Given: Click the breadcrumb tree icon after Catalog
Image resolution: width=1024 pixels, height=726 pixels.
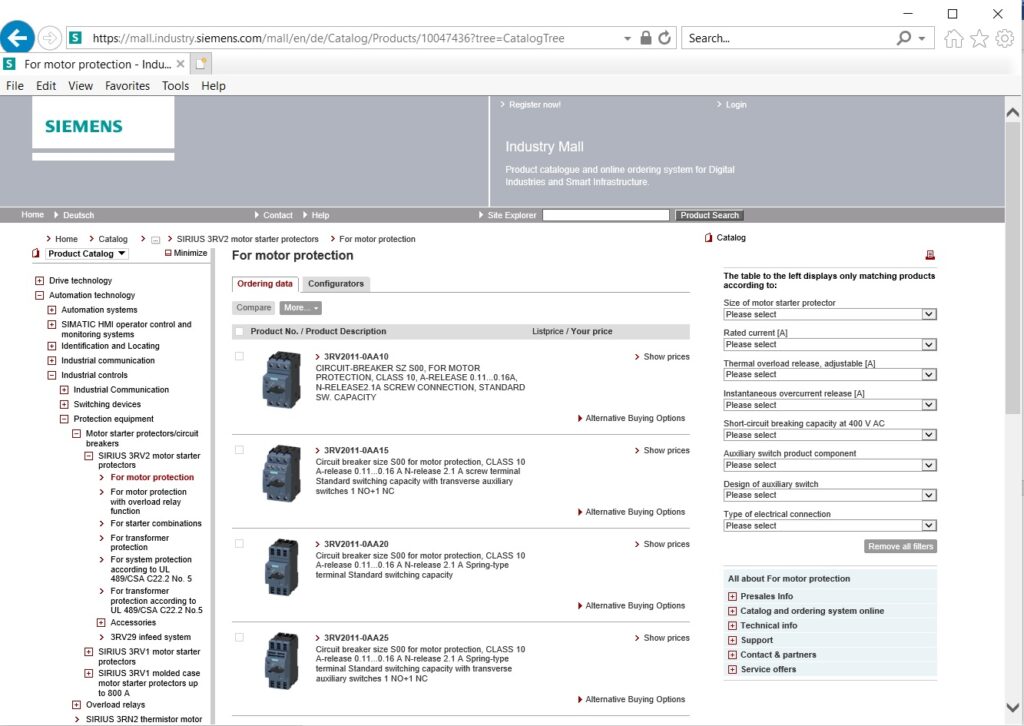Looking at the screenshot, I should (155, 240).
